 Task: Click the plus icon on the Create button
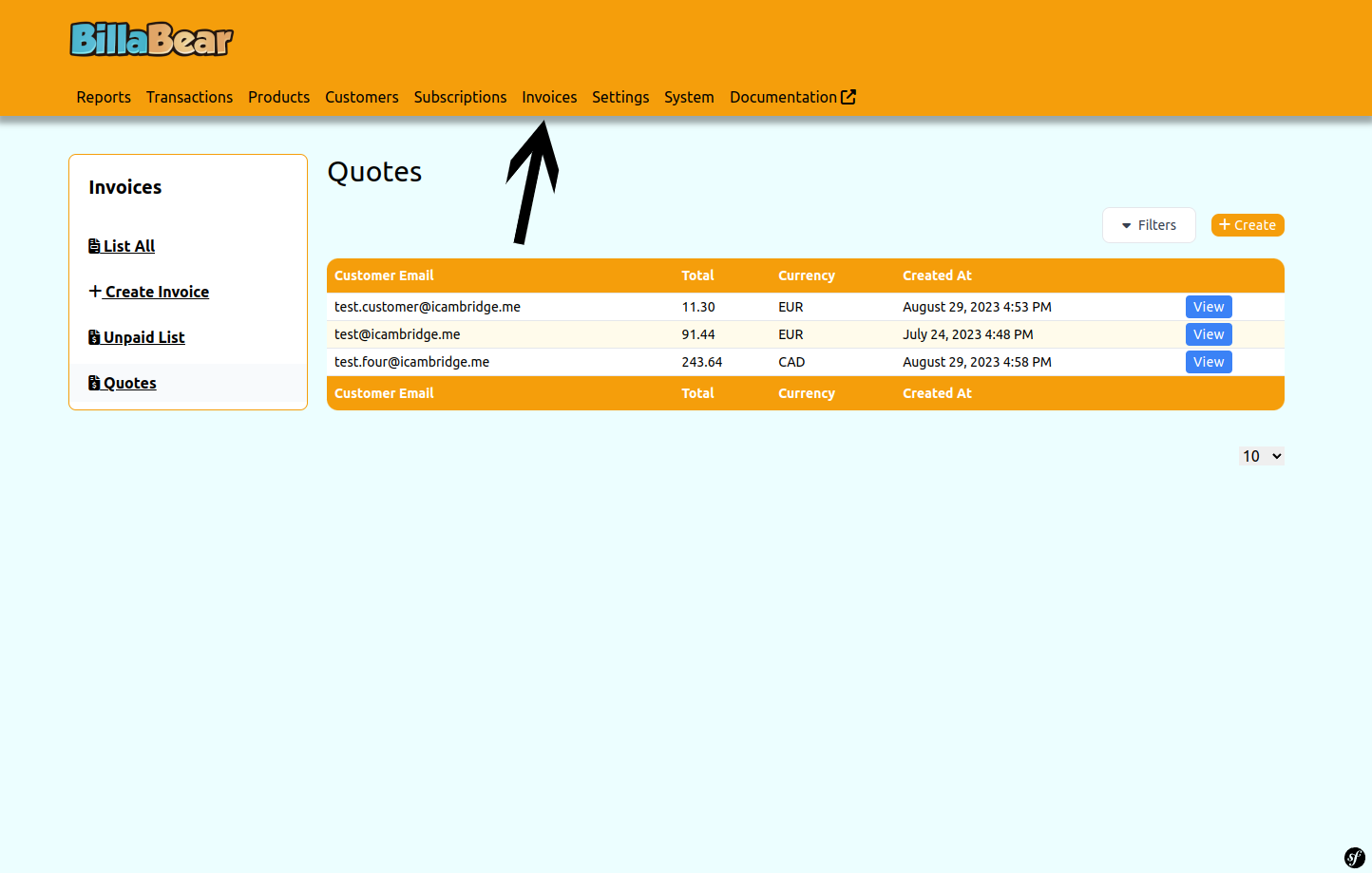pyautogui.click(x=1225, y=225)
